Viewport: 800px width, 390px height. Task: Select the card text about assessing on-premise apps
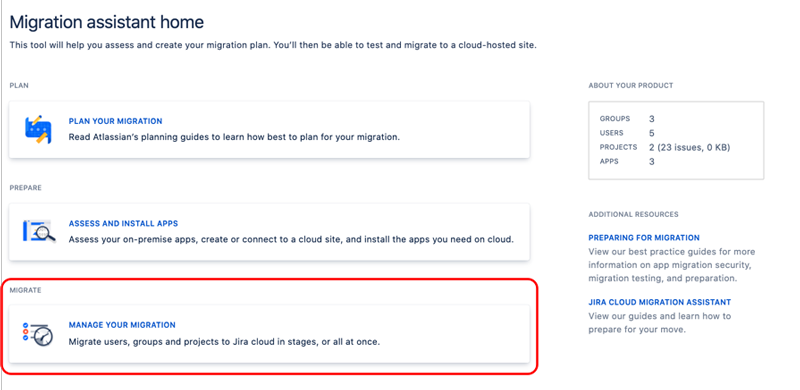[291, 239]
